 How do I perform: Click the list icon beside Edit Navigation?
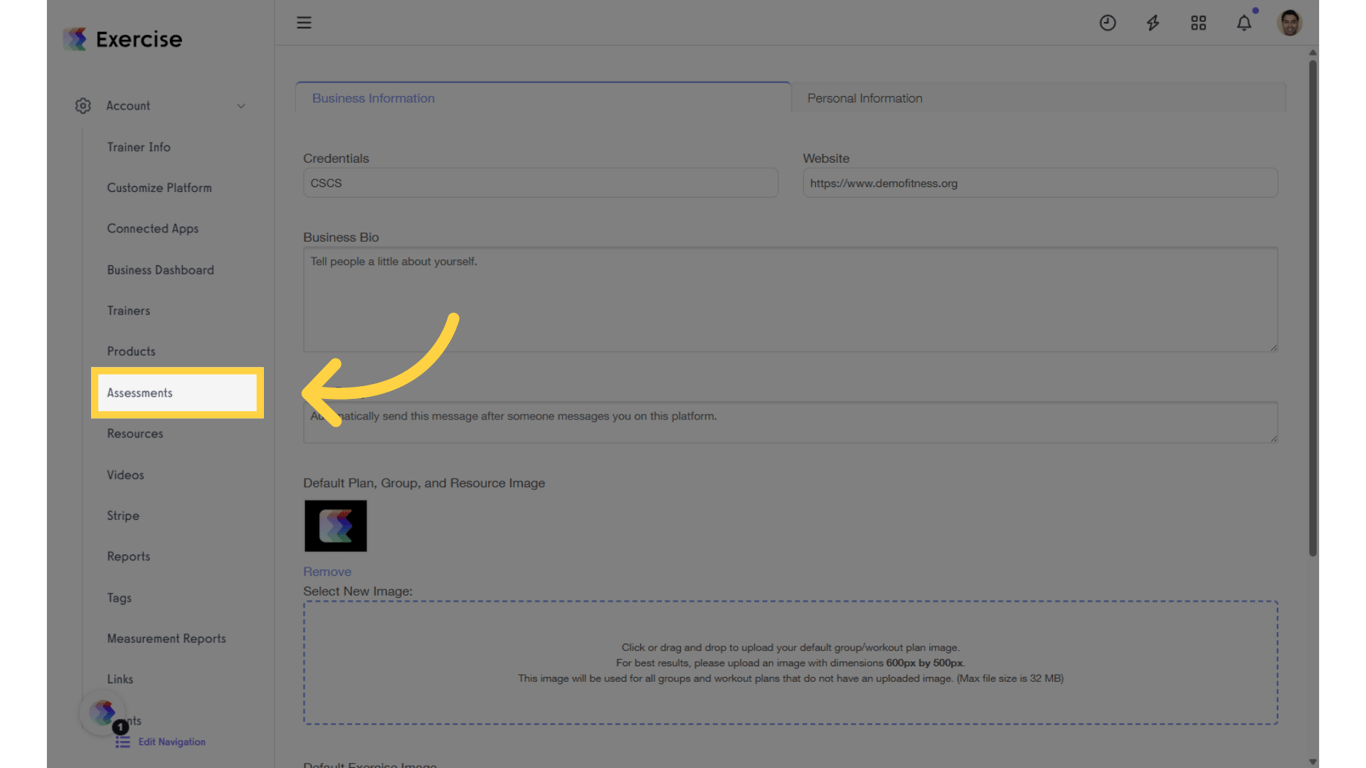pos(124,741)
